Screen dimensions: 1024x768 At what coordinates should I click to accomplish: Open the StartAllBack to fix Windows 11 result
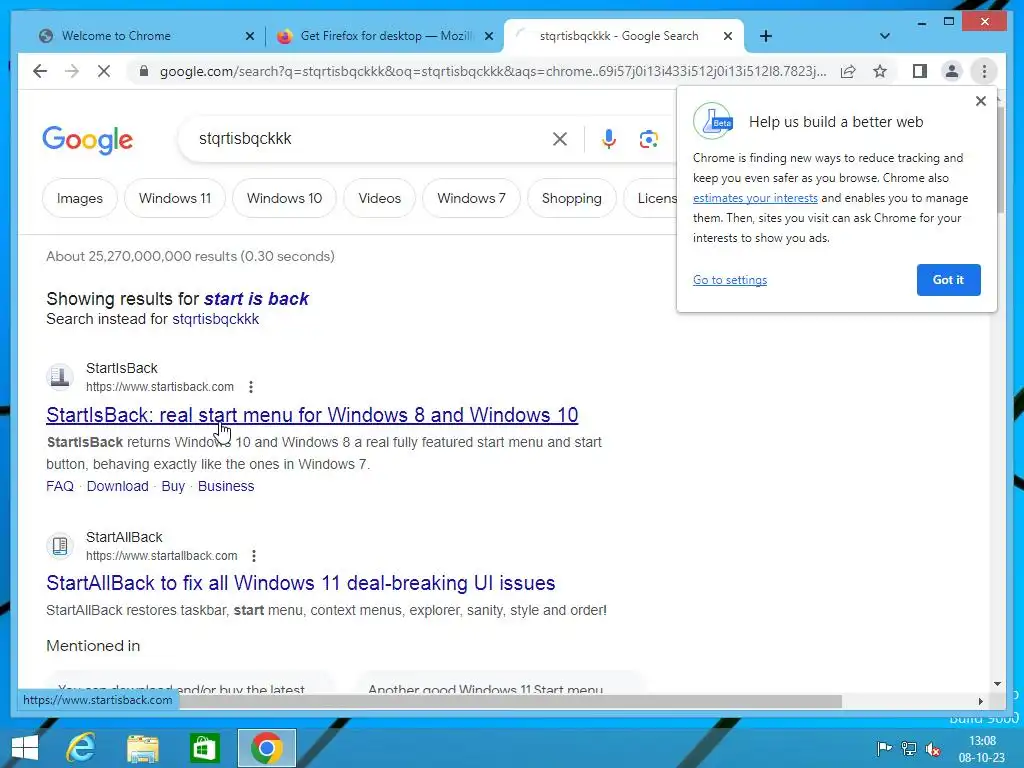pyautogui.click(x=300, y=583)
